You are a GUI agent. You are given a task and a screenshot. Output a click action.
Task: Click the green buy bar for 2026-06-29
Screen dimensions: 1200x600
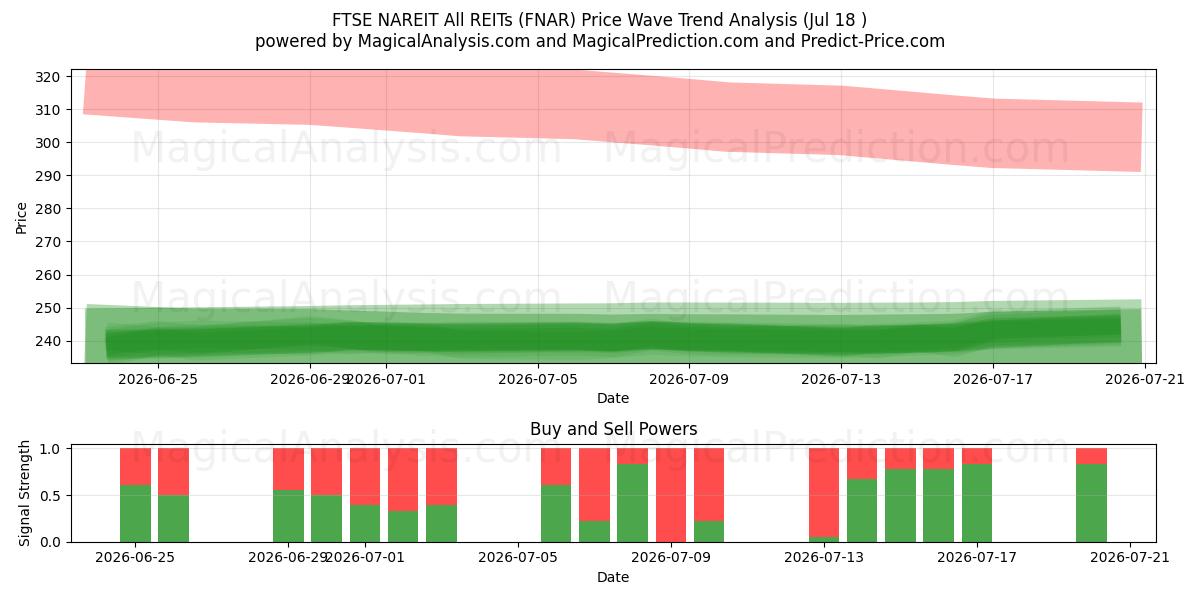[x=288, y=516]
